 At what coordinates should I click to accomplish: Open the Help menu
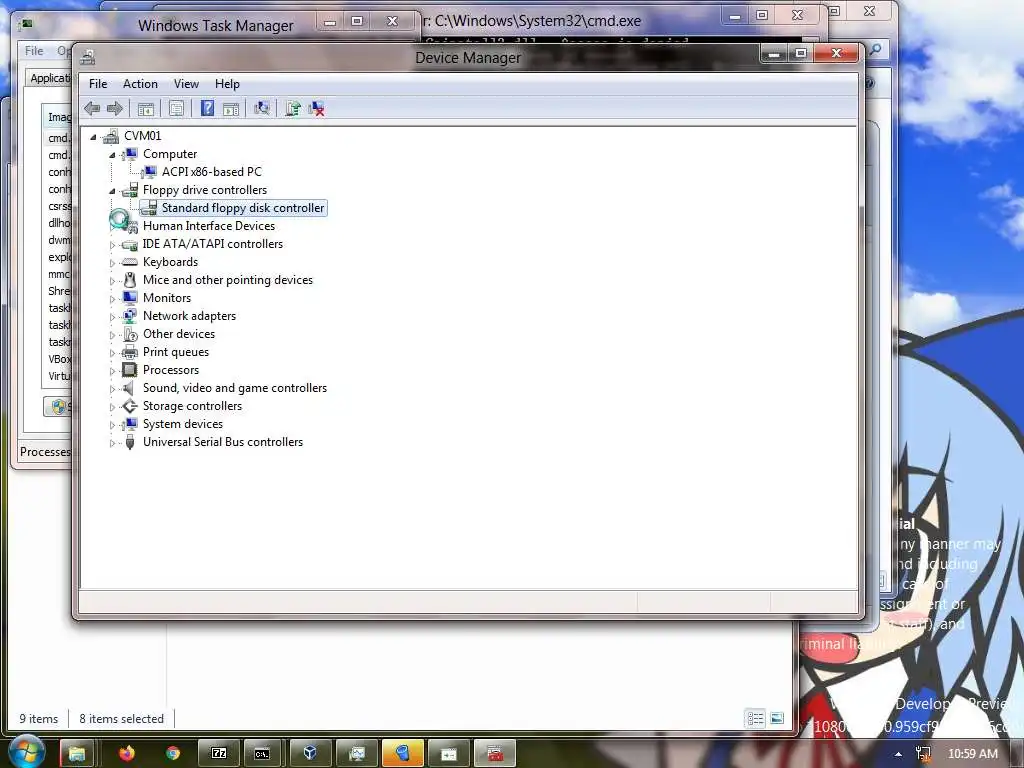click(x=227, y=84)
